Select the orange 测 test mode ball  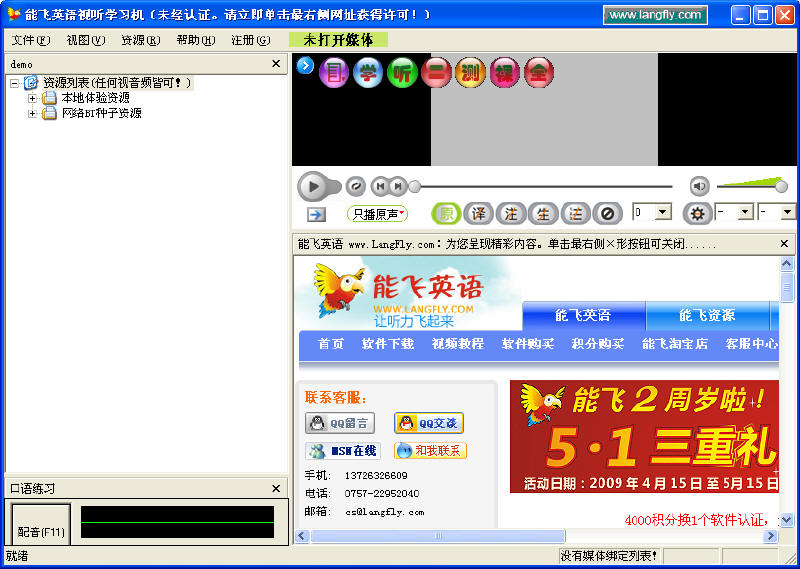[470, 73]
